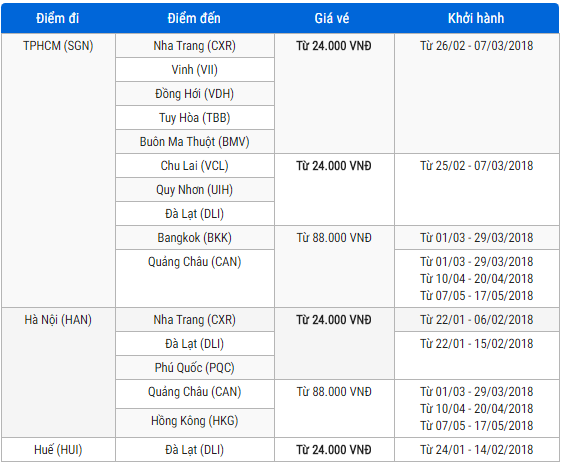Select the Huế (HUI) departure cell

point(58,450)
